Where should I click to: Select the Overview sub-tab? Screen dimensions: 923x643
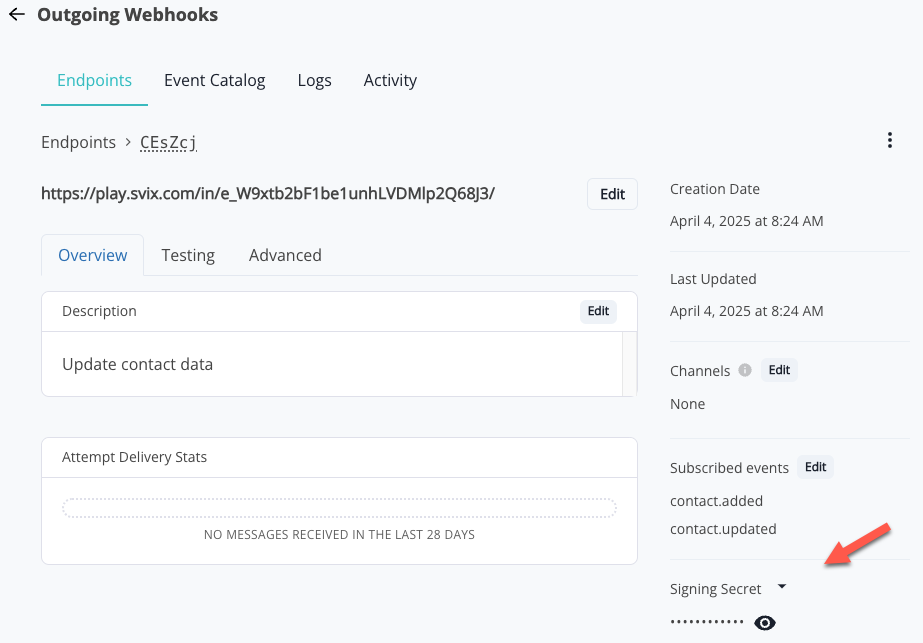pos(92,255)
